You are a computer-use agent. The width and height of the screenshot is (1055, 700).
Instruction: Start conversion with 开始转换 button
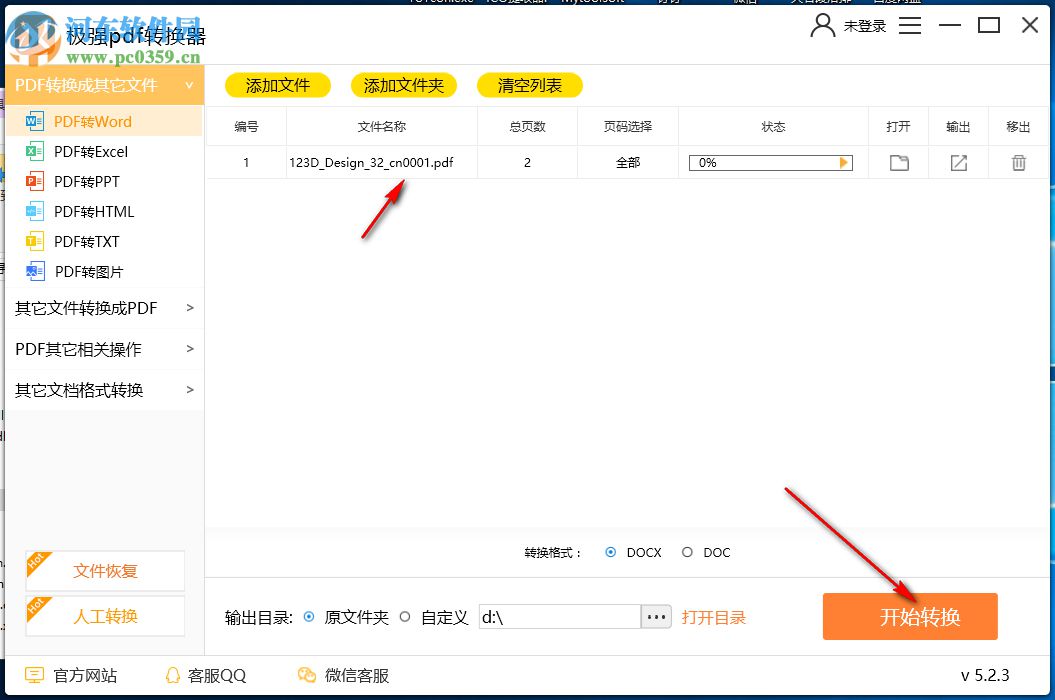click(909, 617)
